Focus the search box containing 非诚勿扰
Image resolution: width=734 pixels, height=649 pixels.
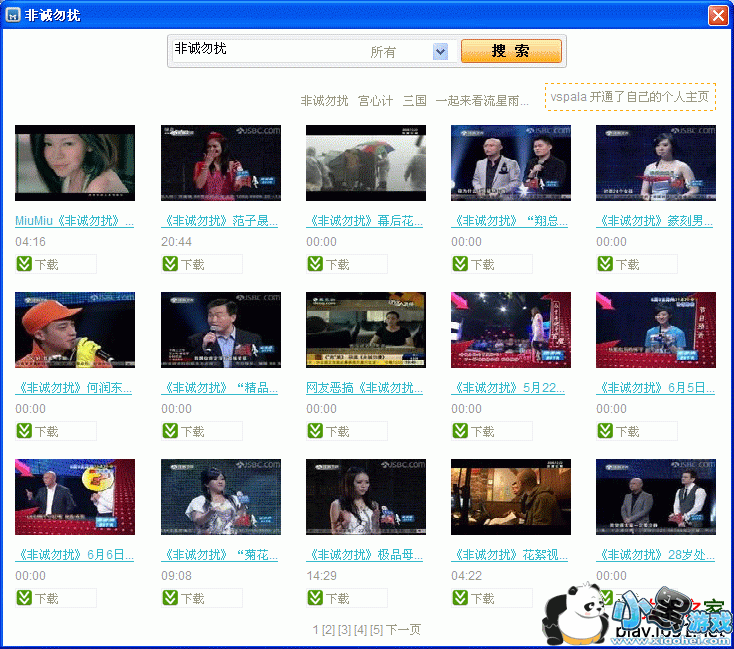(x=267, y=51)
